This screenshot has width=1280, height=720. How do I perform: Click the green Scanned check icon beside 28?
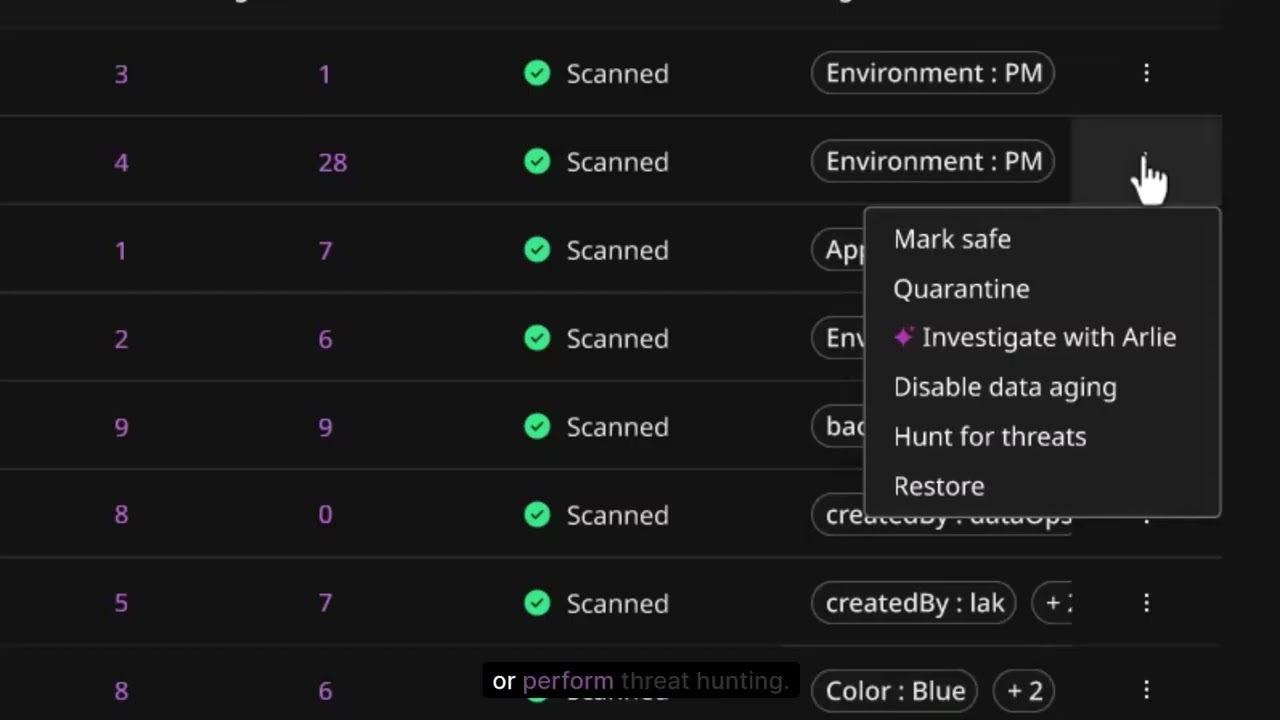537,162
